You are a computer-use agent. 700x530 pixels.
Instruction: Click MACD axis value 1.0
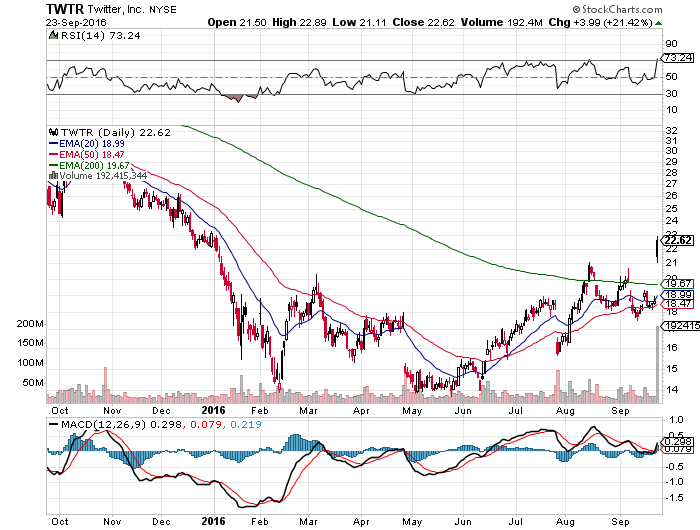pos(676,420)
